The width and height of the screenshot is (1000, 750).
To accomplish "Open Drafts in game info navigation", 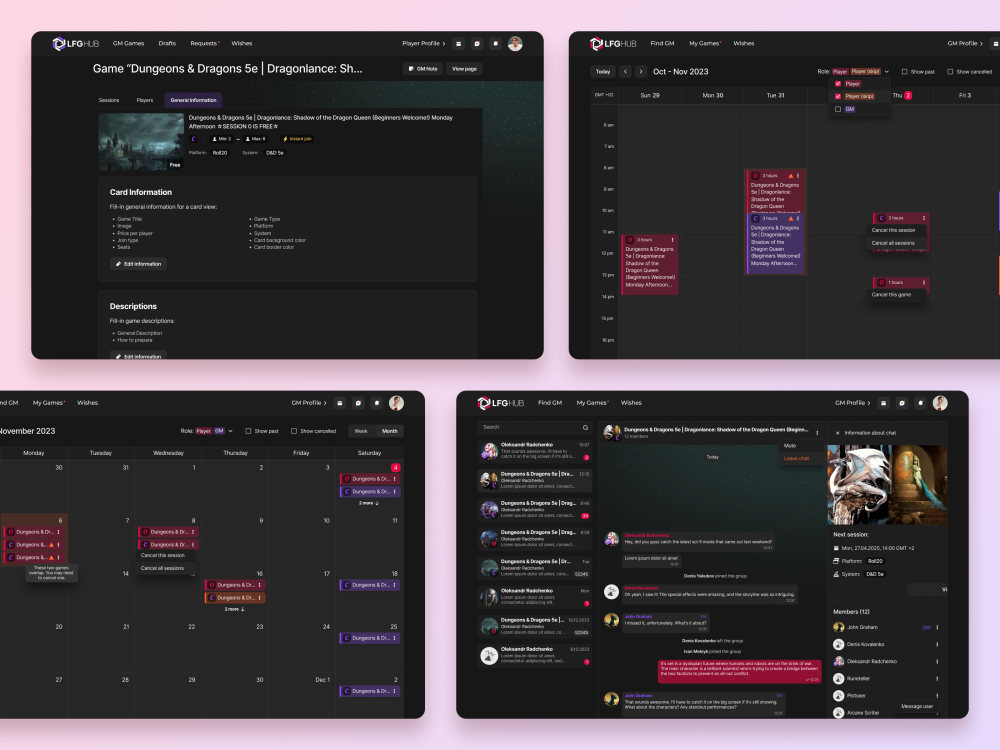I will (167, 43).
